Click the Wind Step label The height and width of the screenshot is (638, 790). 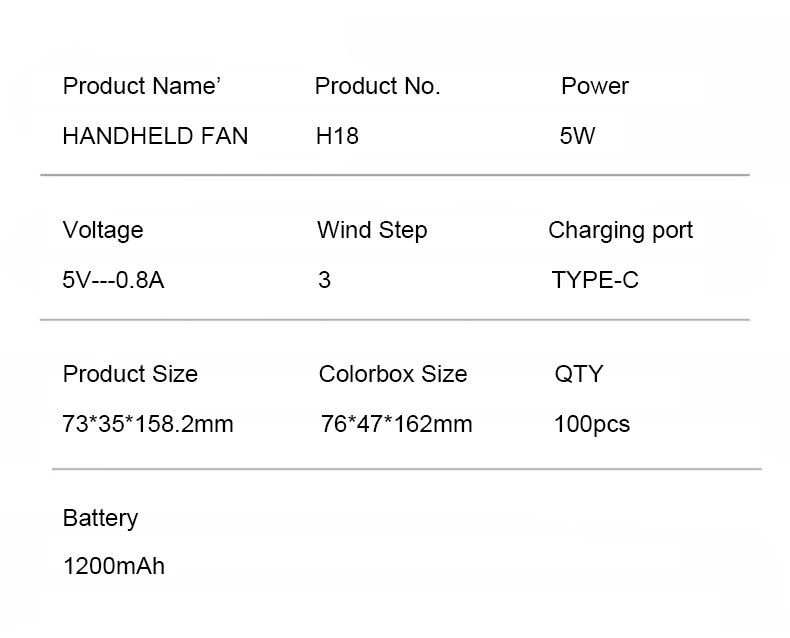click(372, 230)
